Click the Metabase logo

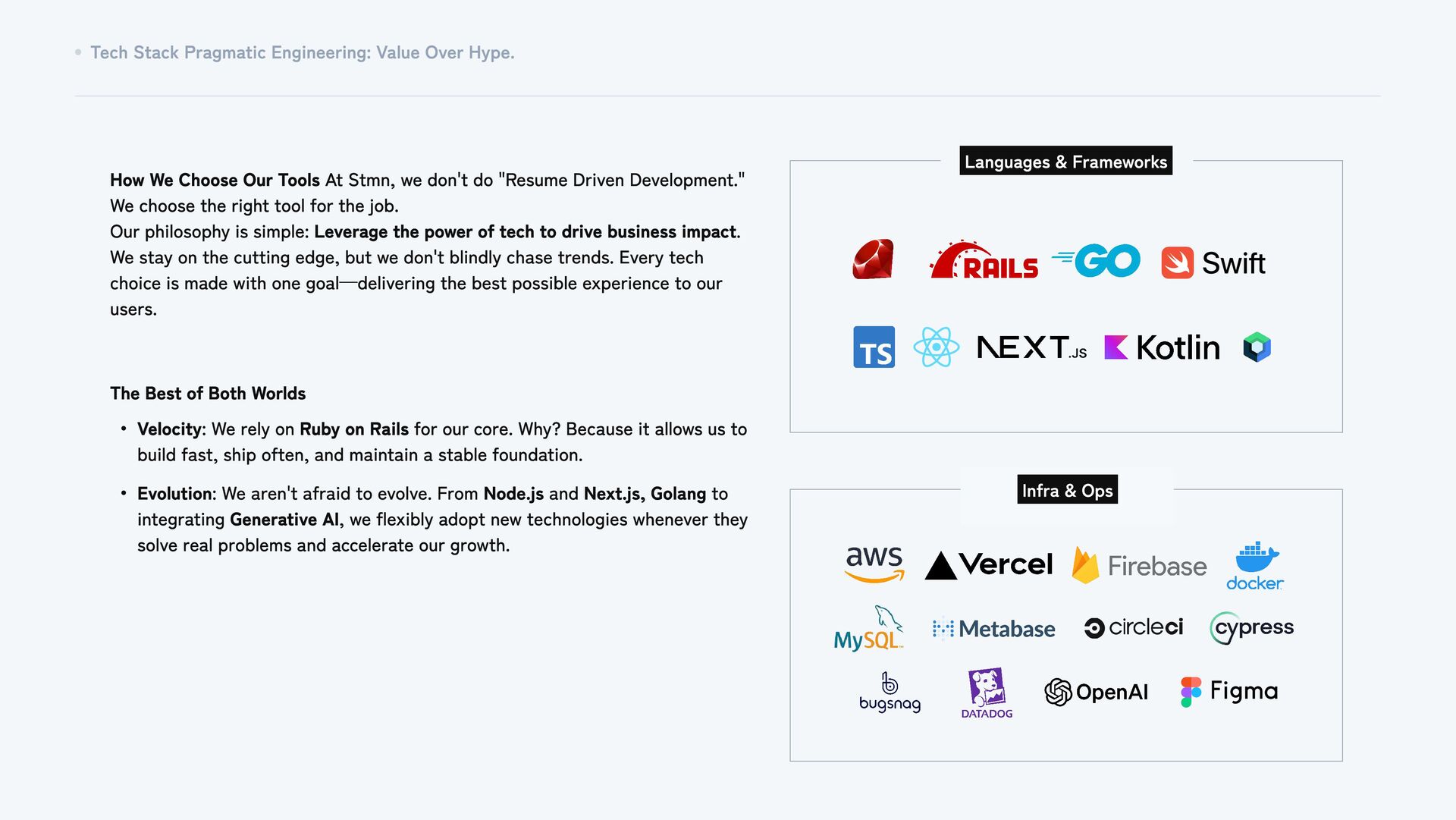[x=993, y=629]
